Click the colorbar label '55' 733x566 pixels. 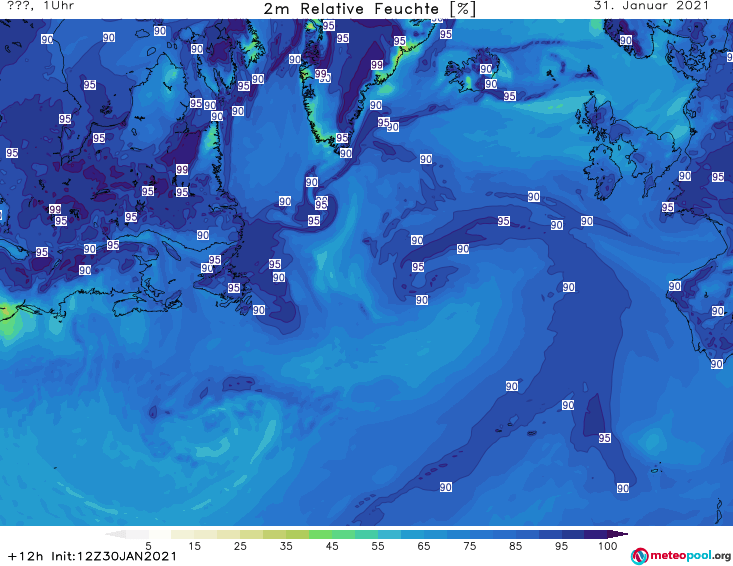(x=378, y=546)
